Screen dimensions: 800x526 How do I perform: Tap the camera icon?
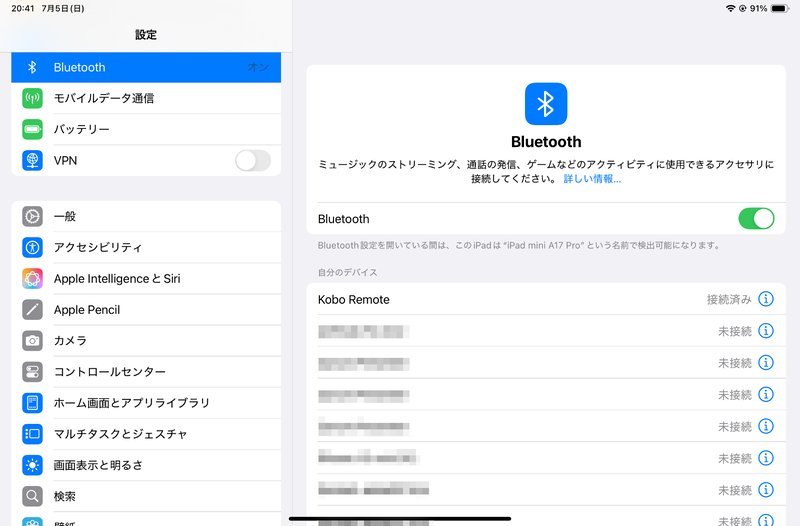[32, 341]
